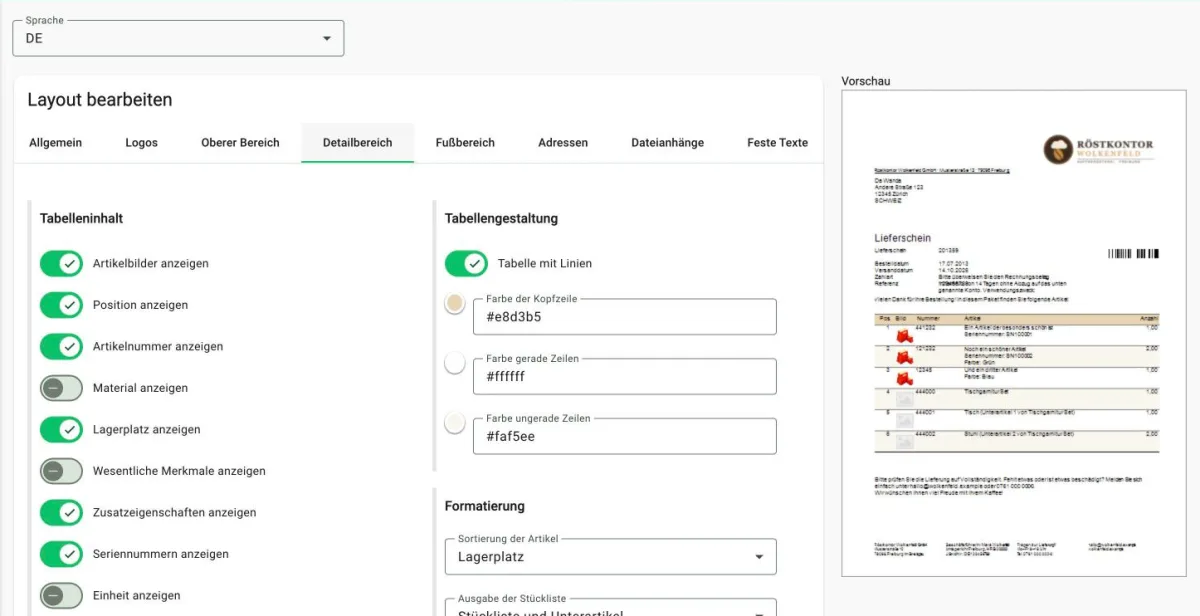The width and height of the screenshot is (1200, 616).
Task: Switch to the Adressen tab
Action: pyautogui.click(x=563, y=143)
